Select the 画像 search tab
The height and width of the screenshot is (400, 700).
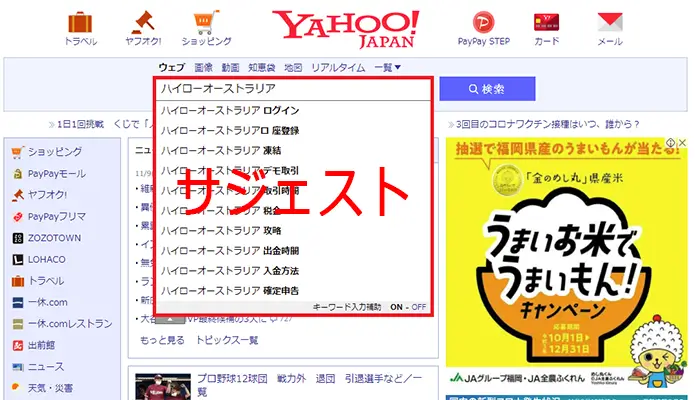coord(204,67)
